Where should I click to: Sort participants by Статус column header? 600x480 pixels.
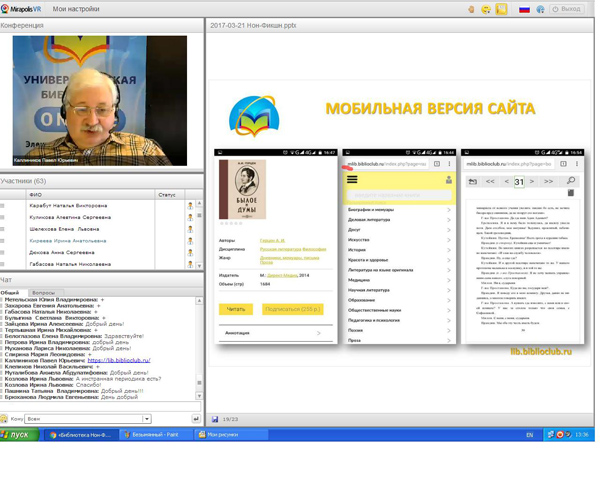point(170,195)
